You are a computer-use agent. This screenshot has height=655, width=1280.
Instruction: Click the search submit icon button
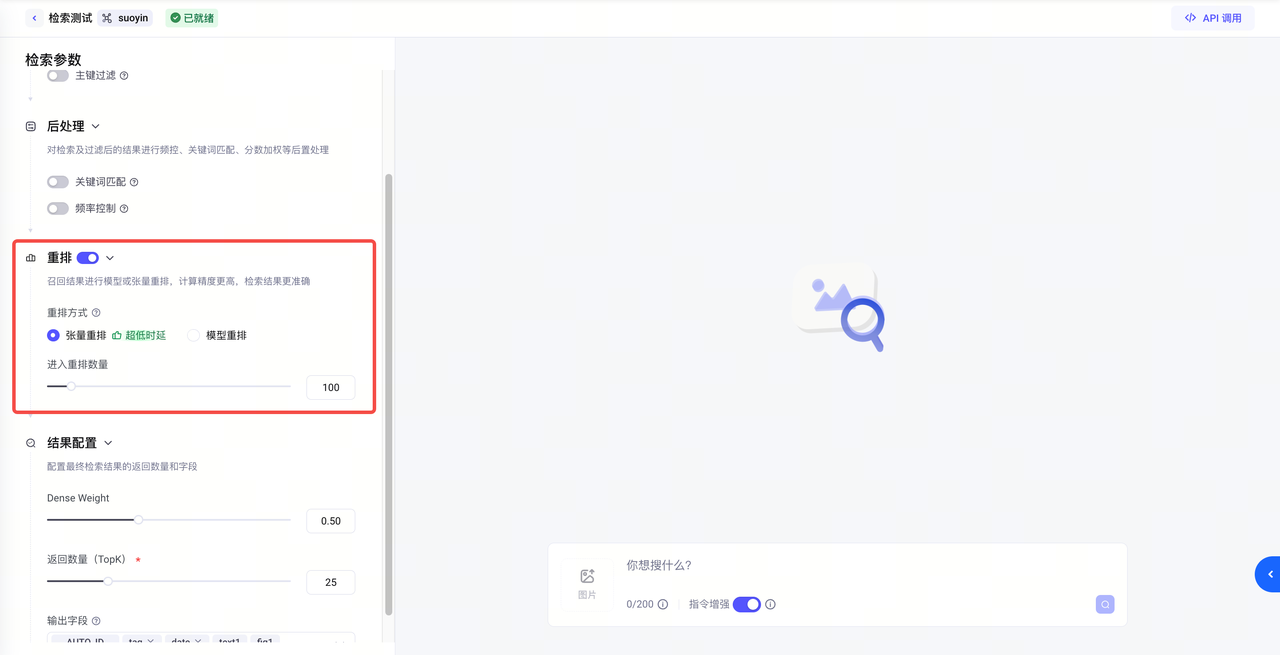click(x=1105, y=604)
